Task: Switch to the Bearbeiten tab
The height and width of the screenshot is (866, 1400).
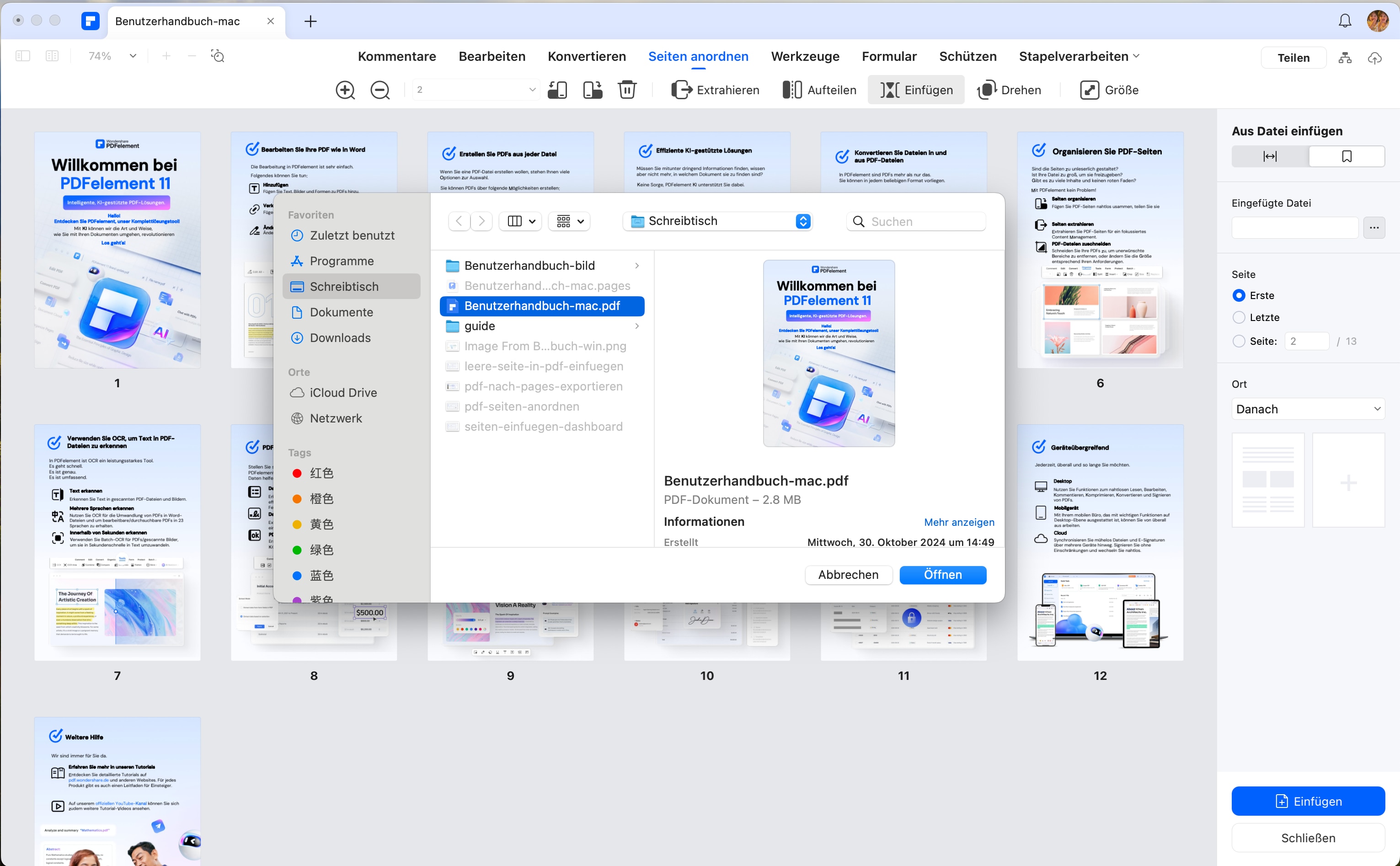Action: 492,56
